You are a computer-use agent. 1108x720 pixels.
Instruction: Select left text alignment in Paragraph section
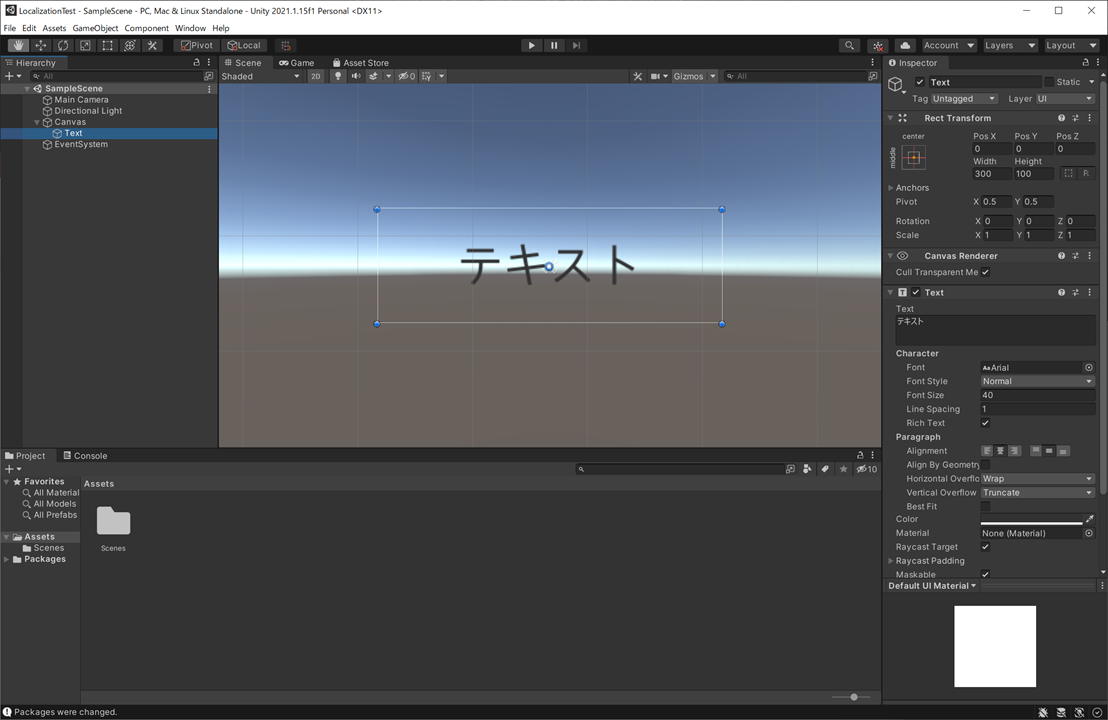click(987, 451)
